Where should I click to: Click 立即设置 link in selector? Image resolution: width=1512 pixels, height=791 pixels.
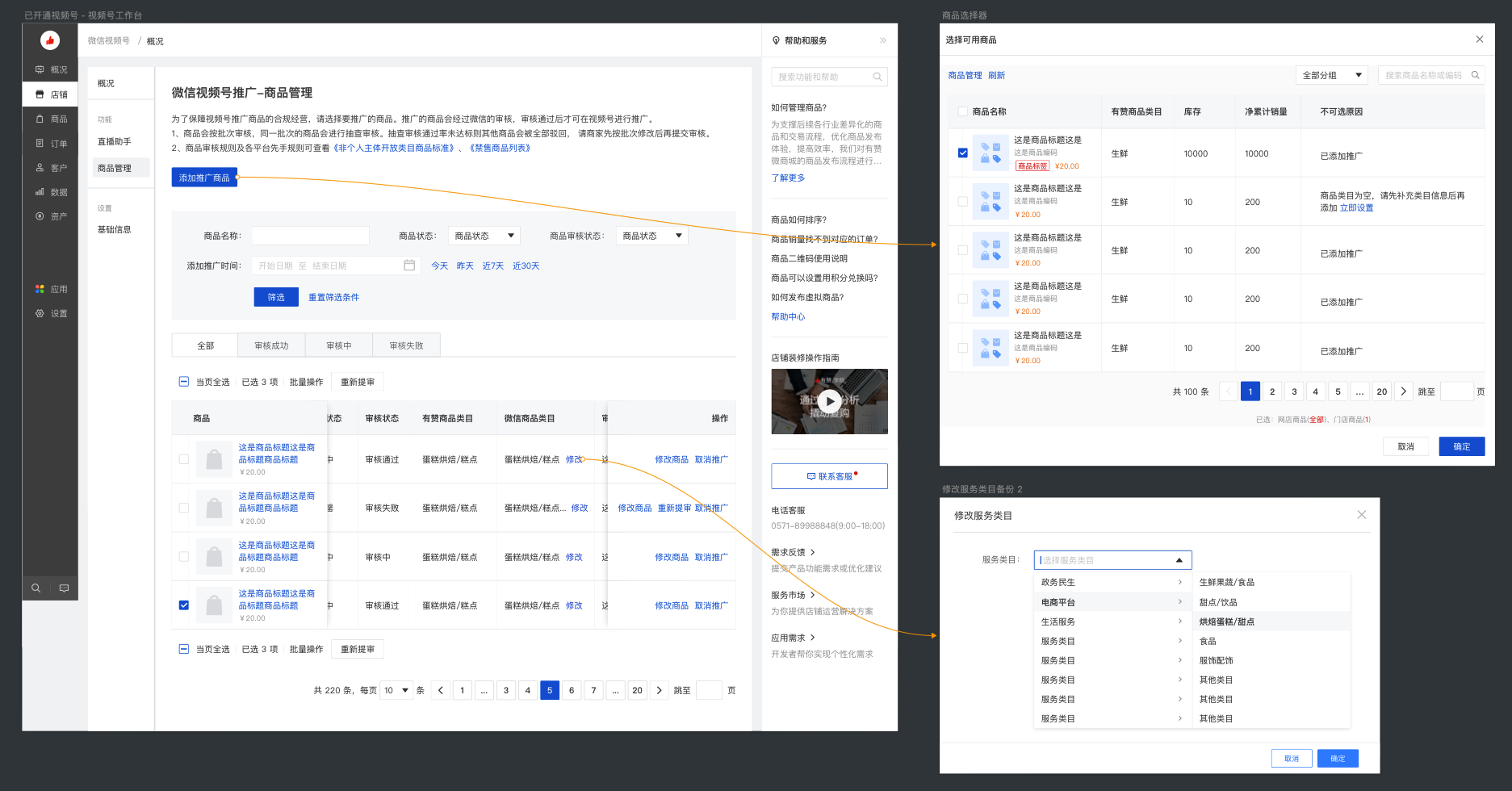coord(1356,207)
